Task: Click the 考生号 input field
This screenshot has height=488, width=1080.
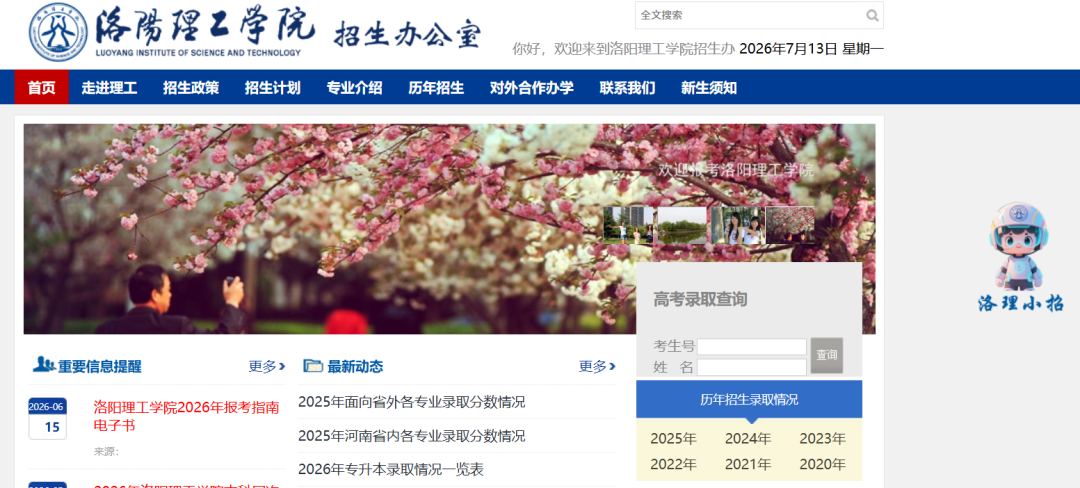Action: (751, 347)
